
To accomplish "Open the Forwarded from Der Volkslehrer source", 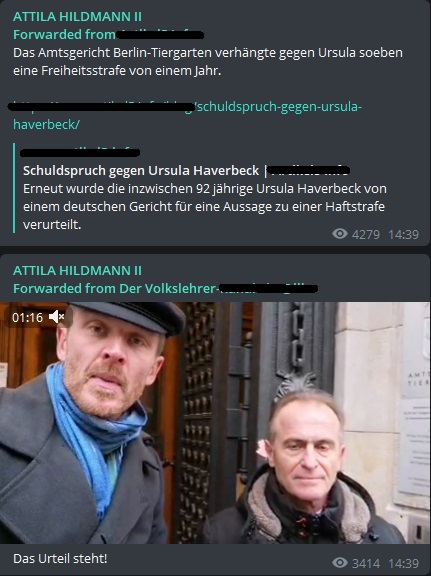I will [x=165, y=289].
